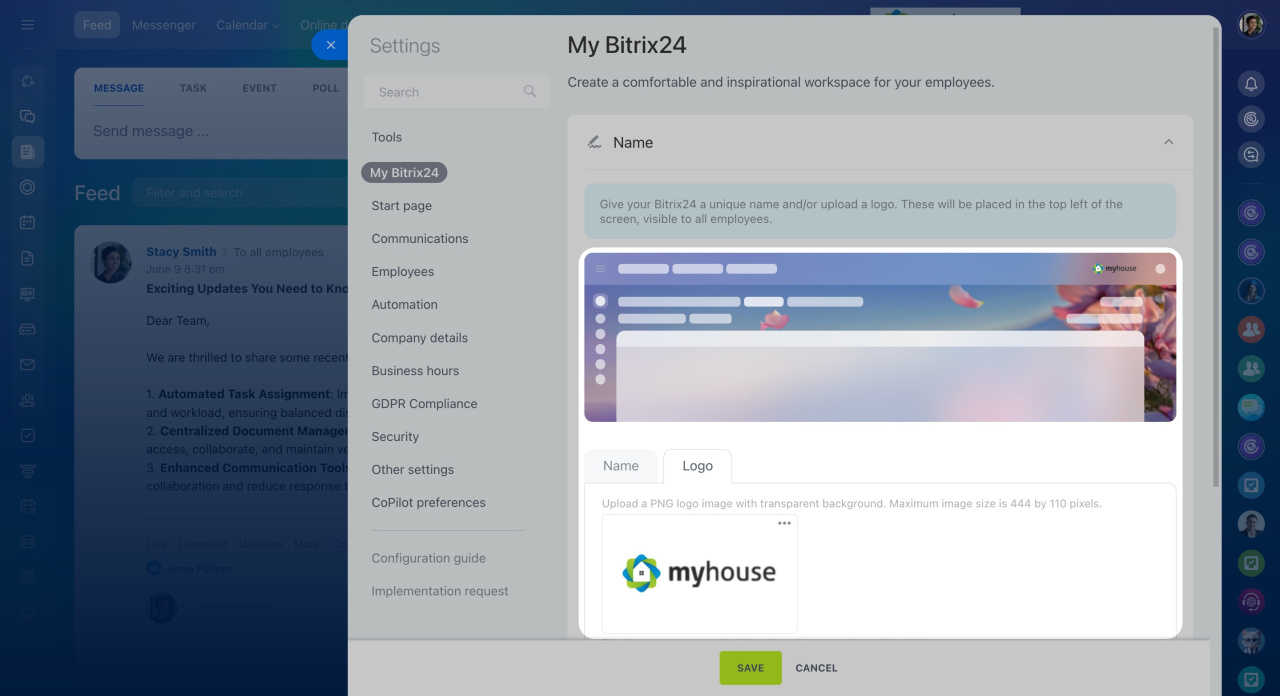Viewport: 1280px width, 696px height.
Task: Open the people group icon in left sidebar
Action: pos(27,400)
